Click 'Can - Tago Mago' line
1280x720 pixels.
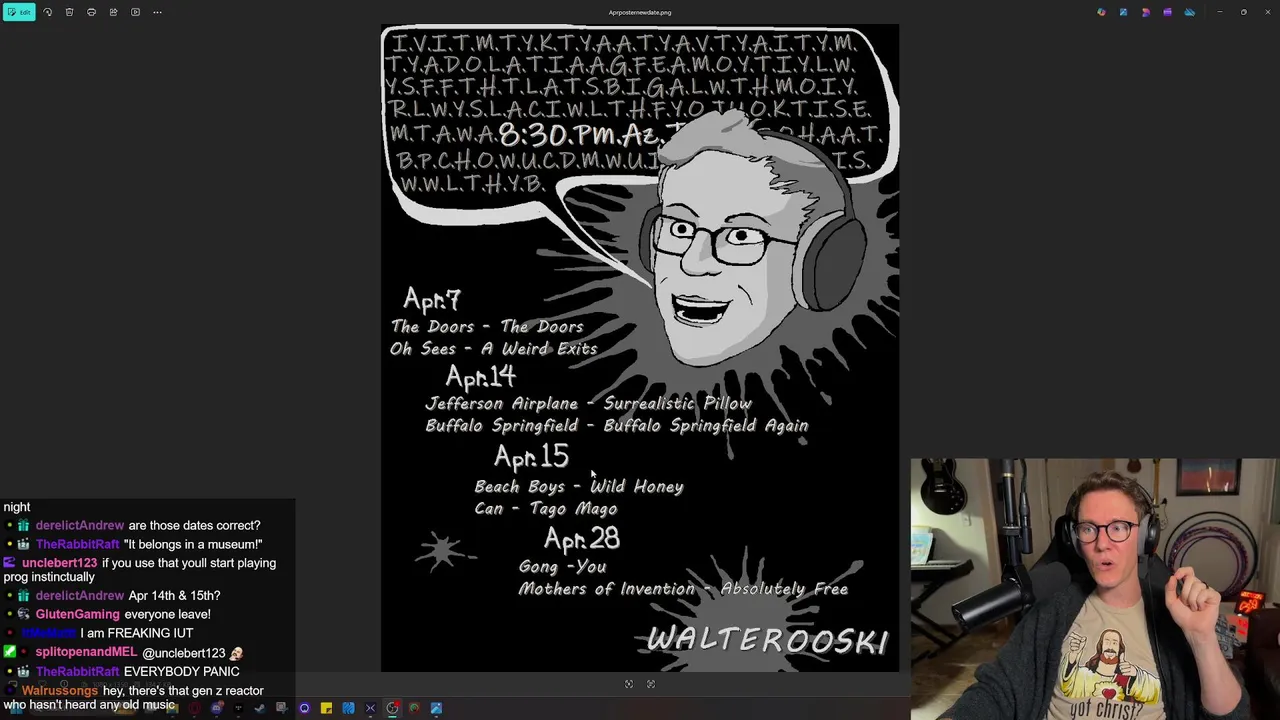(546, 508)
